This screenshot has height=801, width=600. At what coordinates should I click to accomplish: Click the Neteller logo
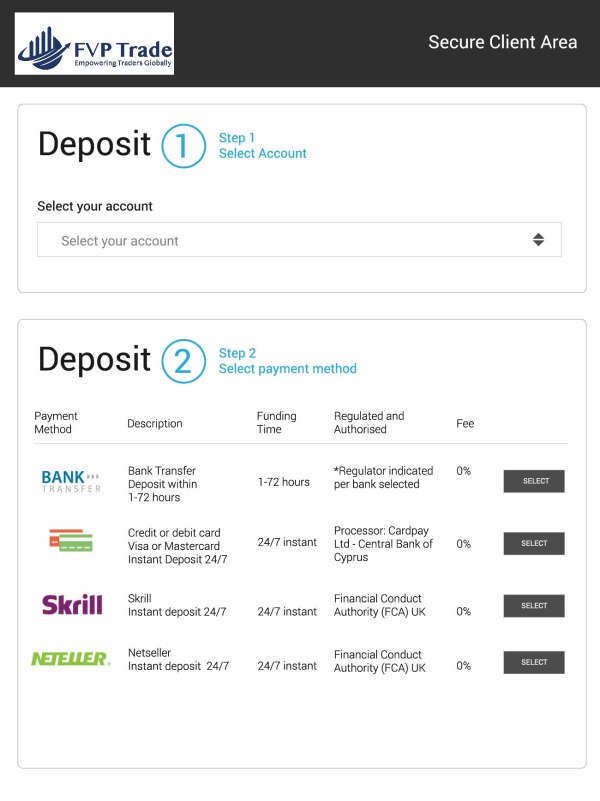tap(70, 659)
